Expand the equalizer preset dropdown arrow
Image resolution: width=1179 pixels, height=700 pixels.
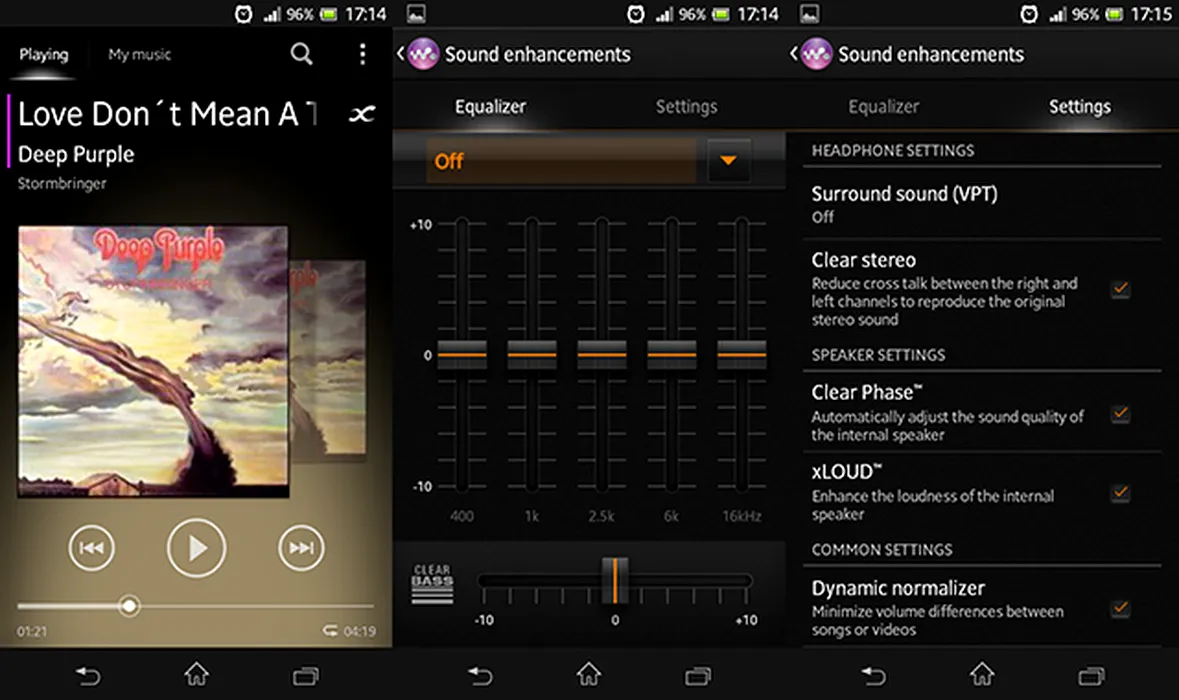click(728, 161)
